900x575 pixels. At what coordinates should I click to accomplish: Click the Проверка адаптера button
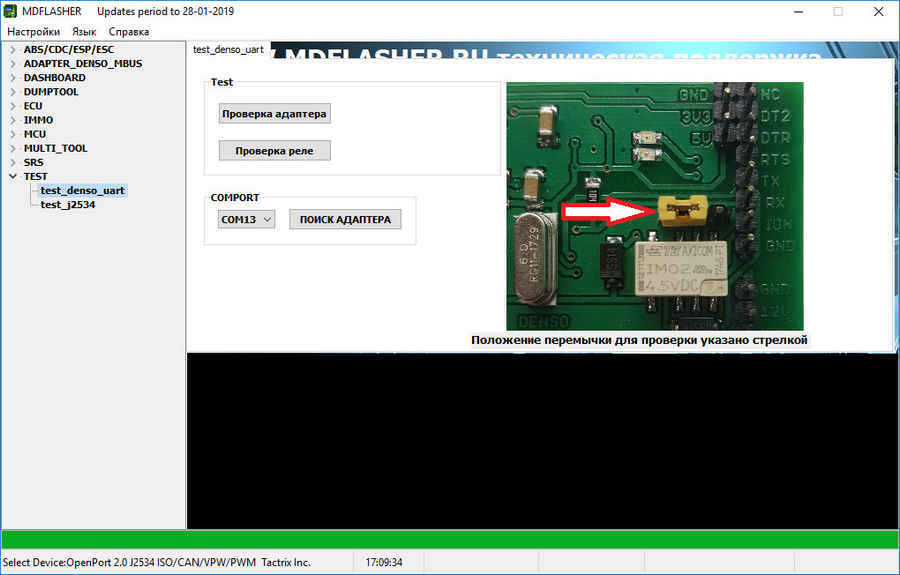[x=274, y=114]
